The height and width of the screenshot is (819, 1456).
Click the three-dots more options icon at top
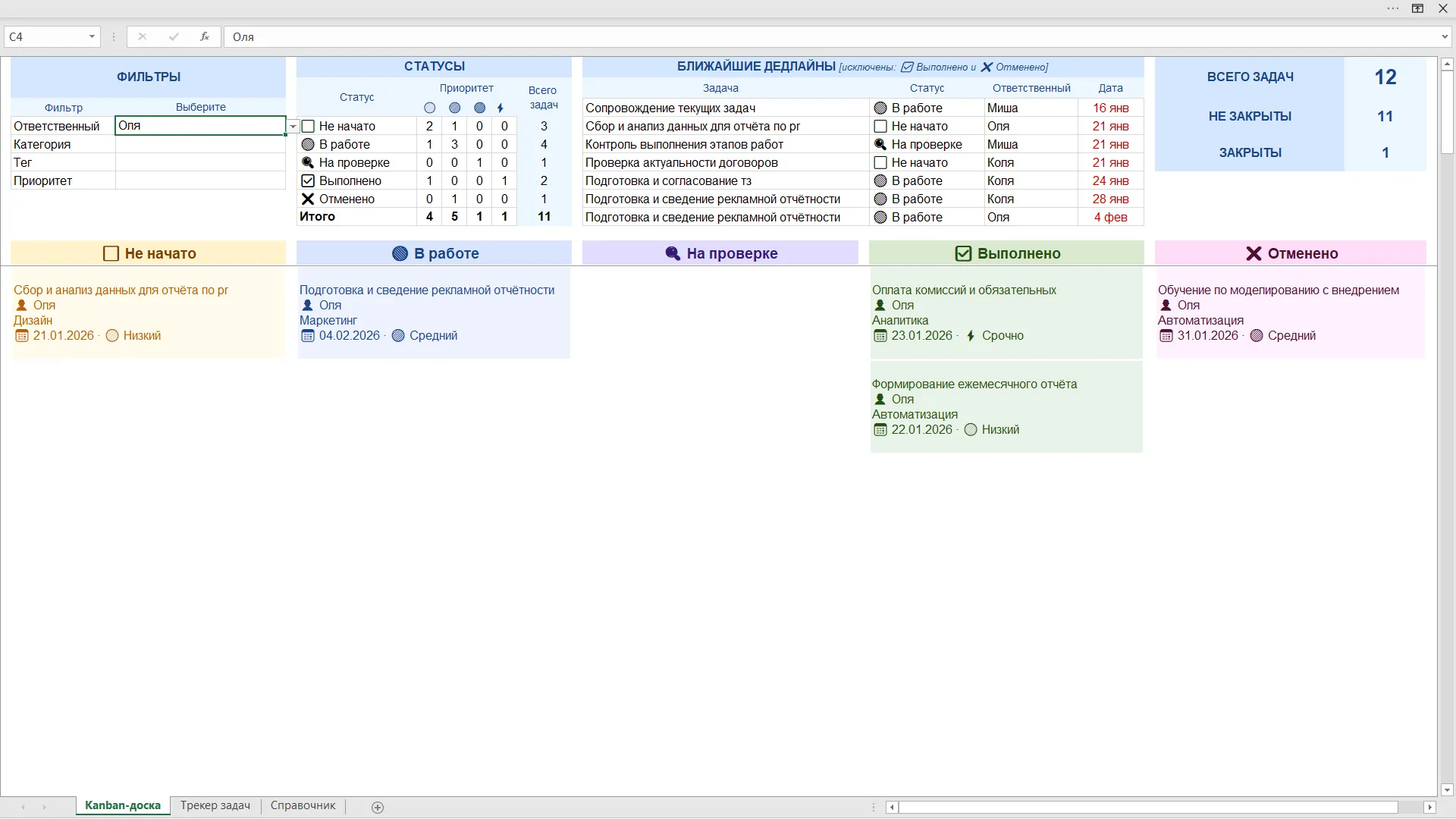point(1393,8)
